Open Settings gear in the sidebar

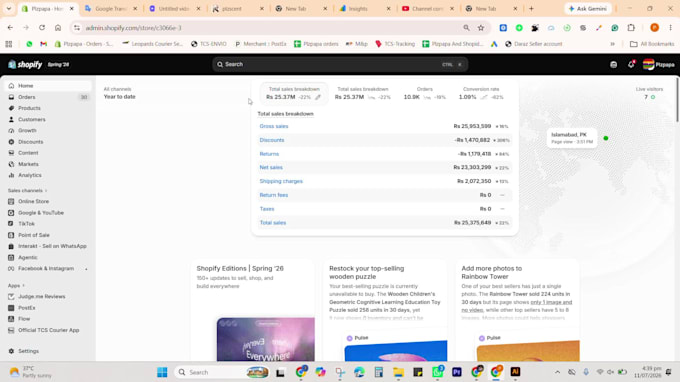click(x=11, y=351)
